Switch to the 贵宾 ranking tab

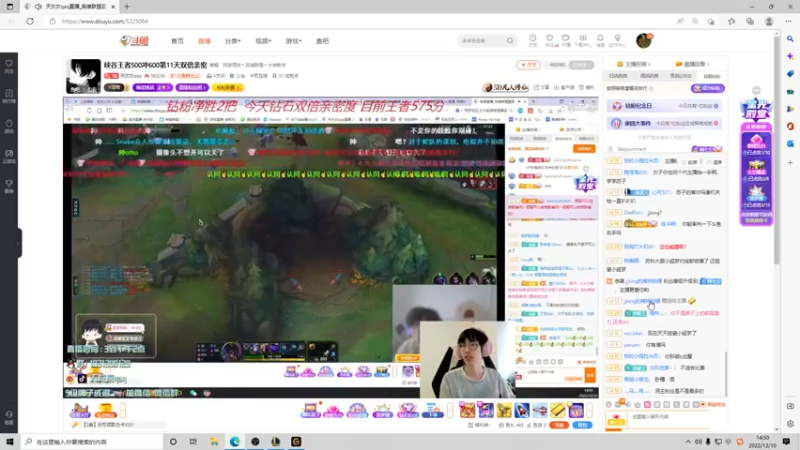pos(681,76)
